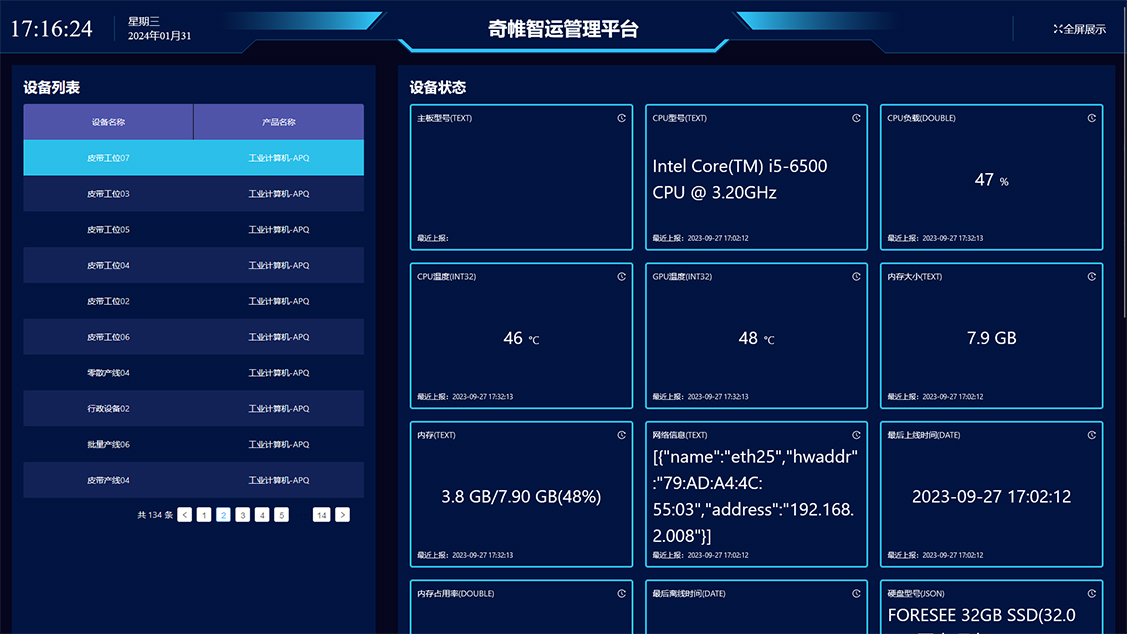This screenshot has width=1127, height=634.
Task: Click the GPU温度 card clock icon
Action: [x=856, y=276]
